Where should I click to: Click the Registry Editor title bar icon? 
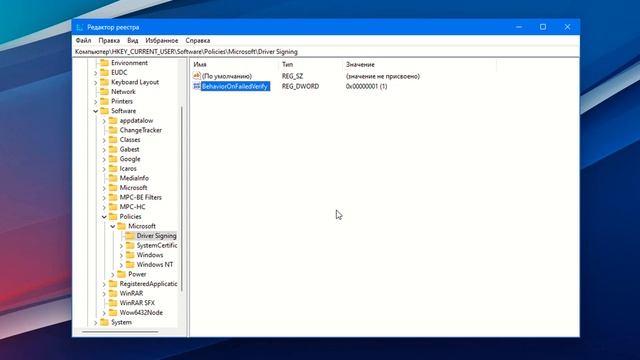(x=80, y=27)
